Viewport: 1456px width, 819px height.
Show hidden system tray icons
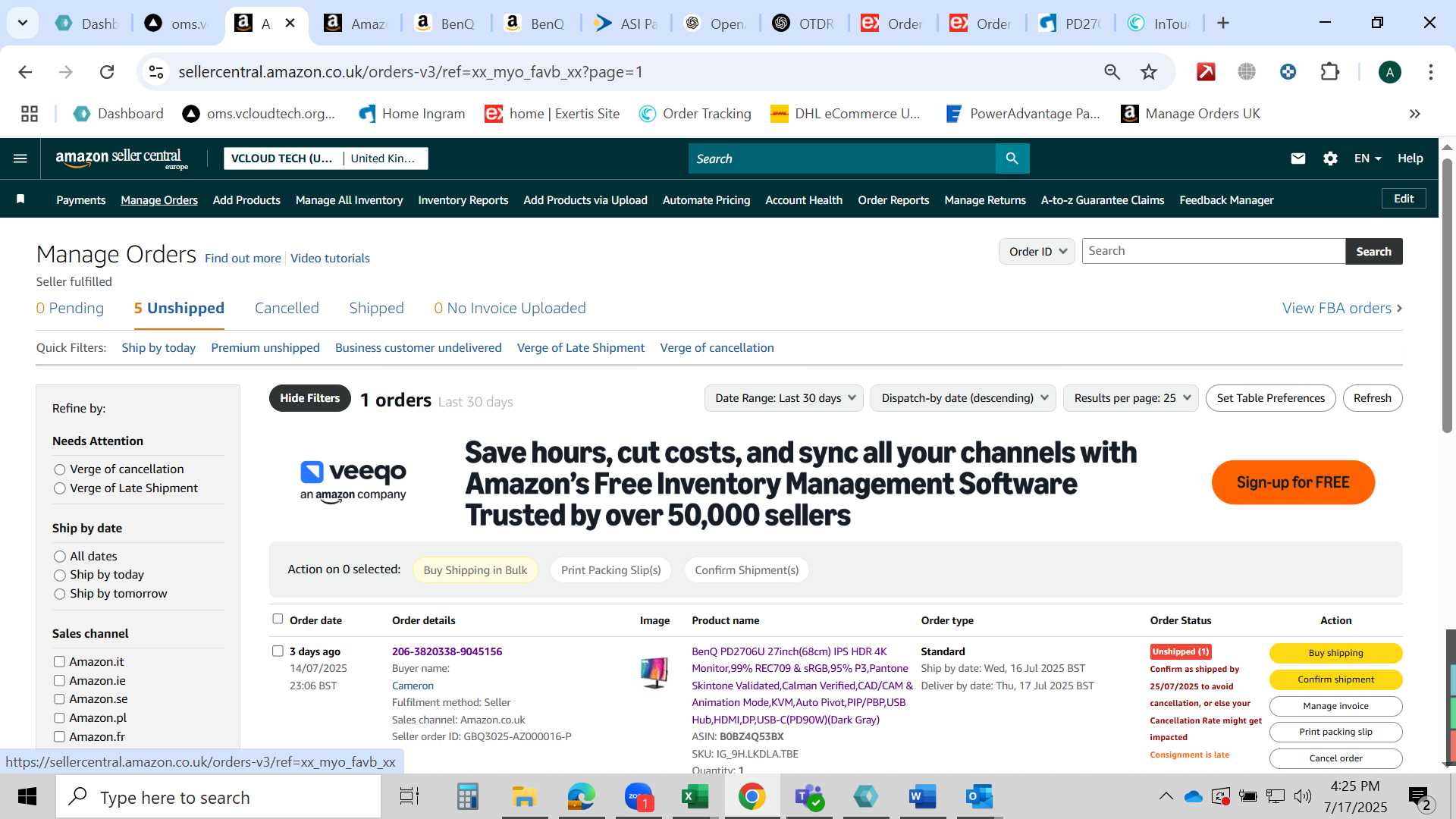point(1166,796)
